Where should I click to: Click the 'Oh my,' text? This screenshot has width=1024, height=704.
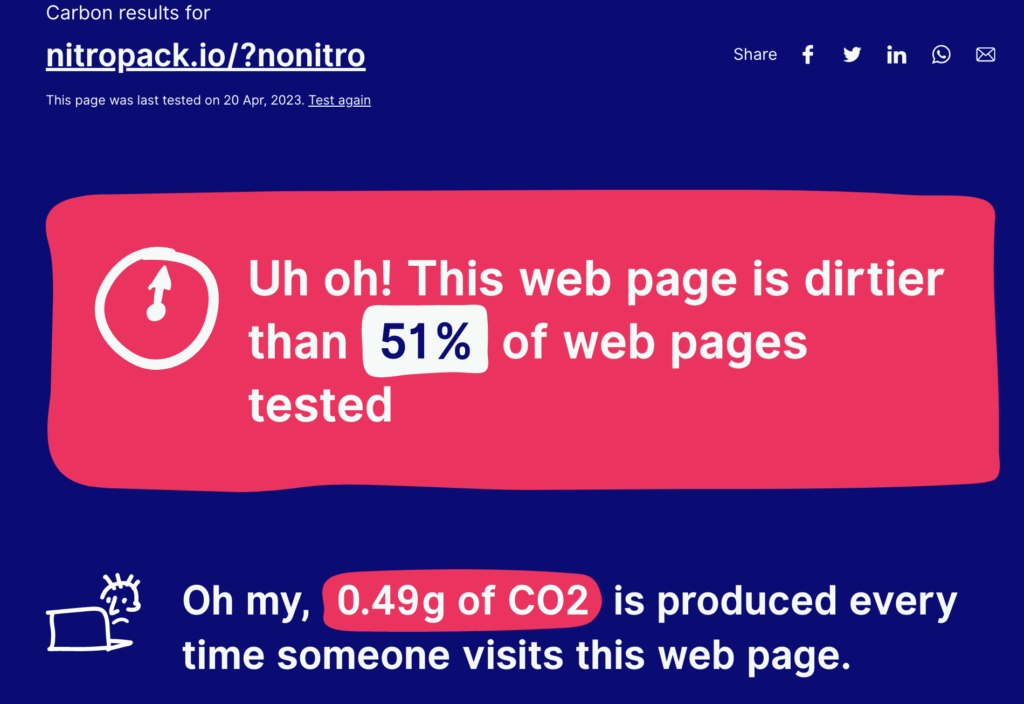click(x=245, y=601)
